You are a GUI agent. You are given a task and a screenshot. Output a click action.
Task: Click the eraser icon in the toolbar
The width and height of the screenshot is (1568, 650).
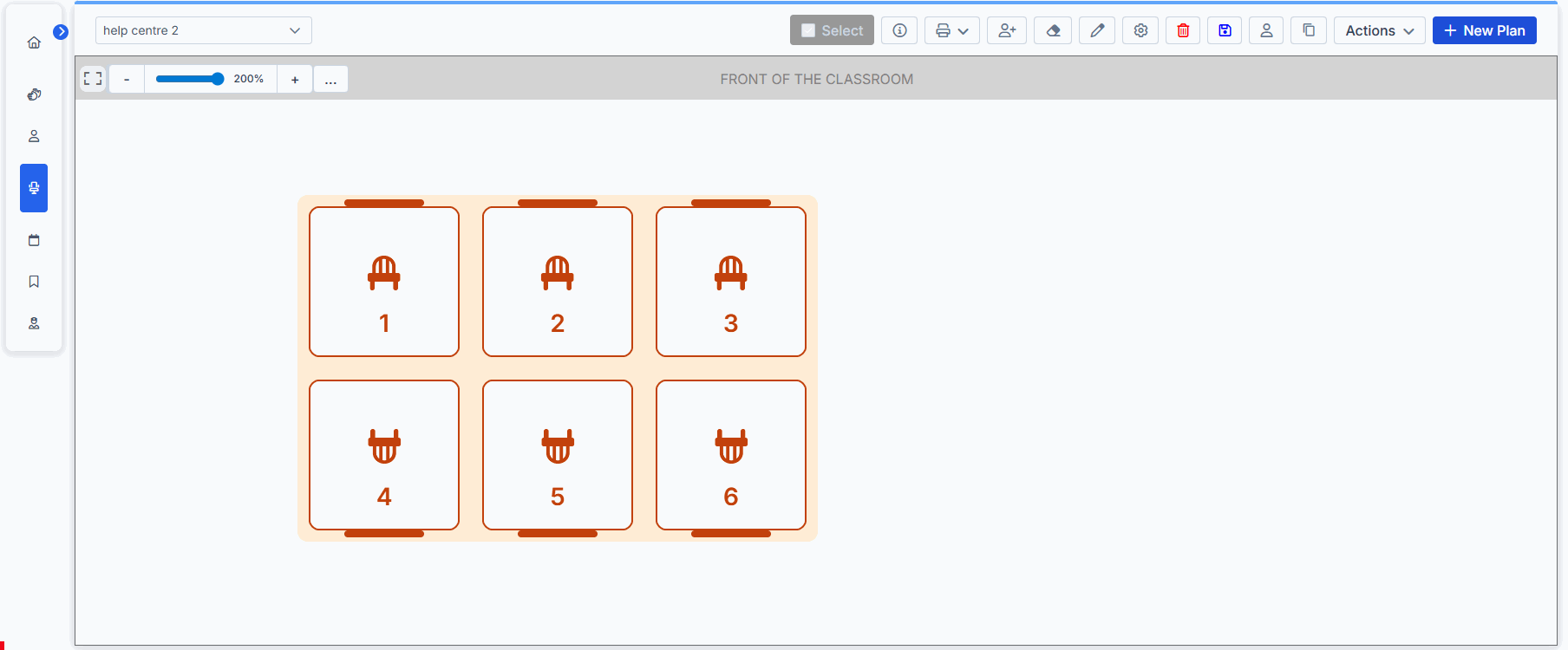1053,30
